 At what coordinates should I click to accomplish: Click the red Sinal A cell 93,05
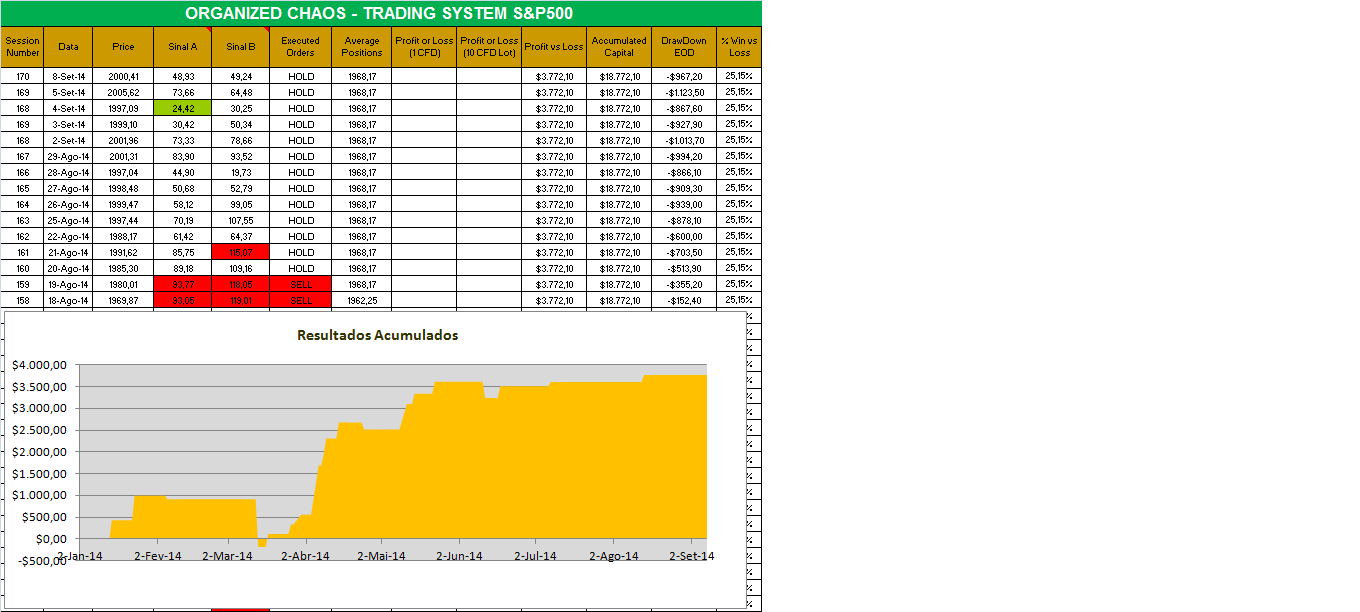click(183, 300)
